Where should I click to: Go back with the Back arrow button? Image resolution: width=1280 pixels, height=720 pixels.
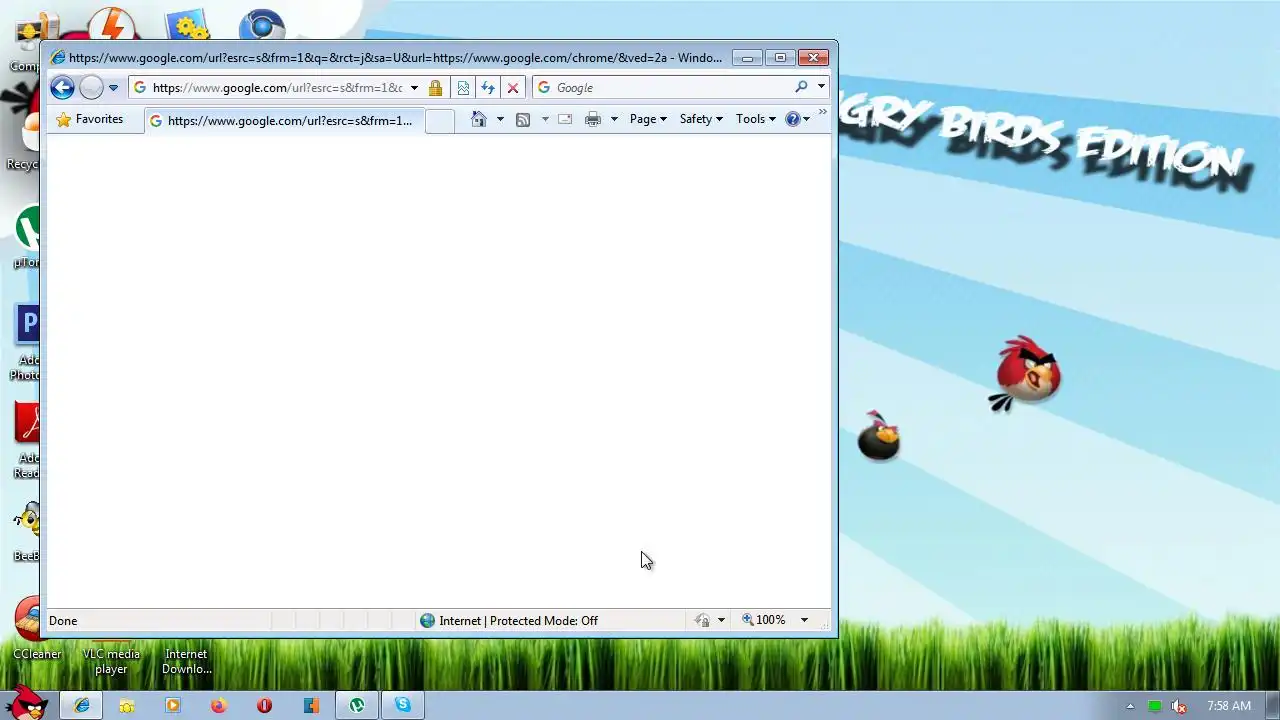click(62, 88)
